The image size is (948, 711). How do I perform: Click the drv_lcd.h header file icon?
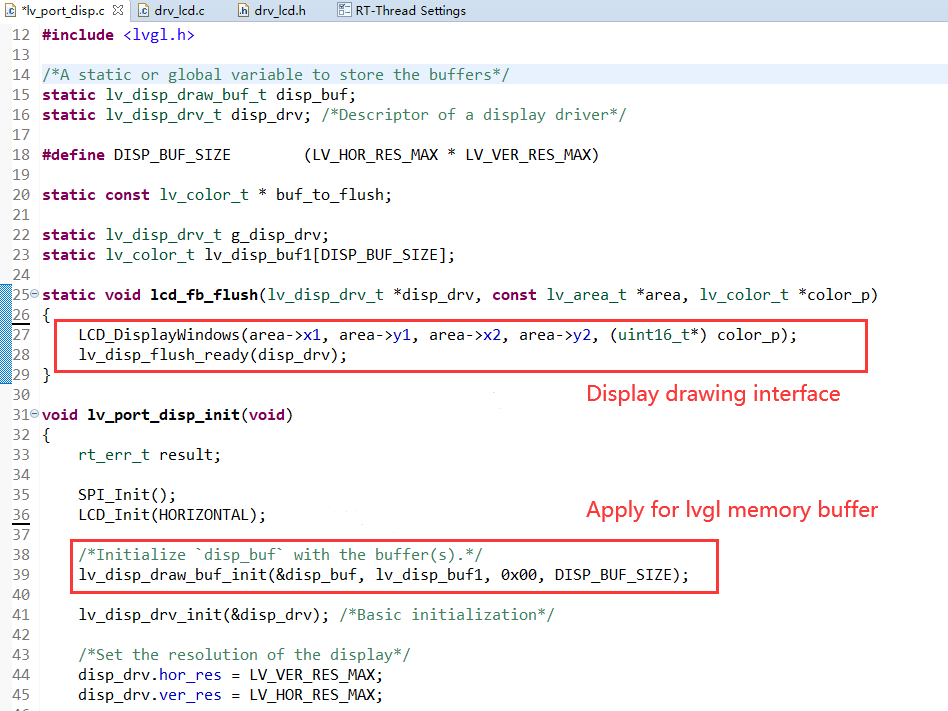coord(243,11)
